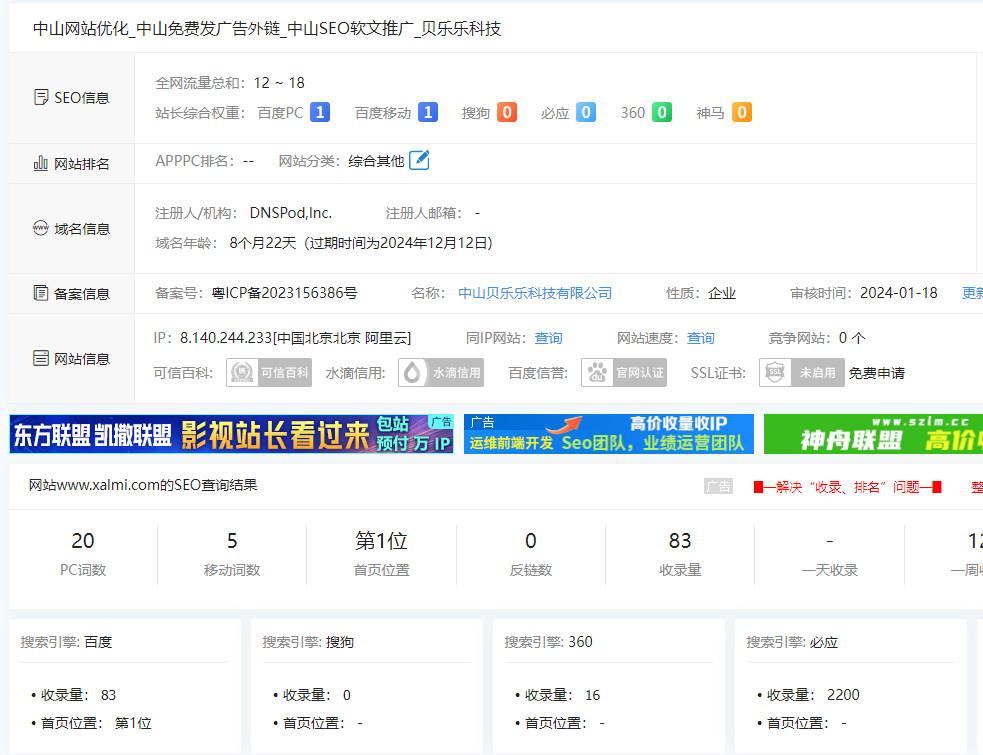Viewport: 983px width, 755px height.
Task: Click the registrant DNSPod,Inc. text
Action: [x=291, y=213]
